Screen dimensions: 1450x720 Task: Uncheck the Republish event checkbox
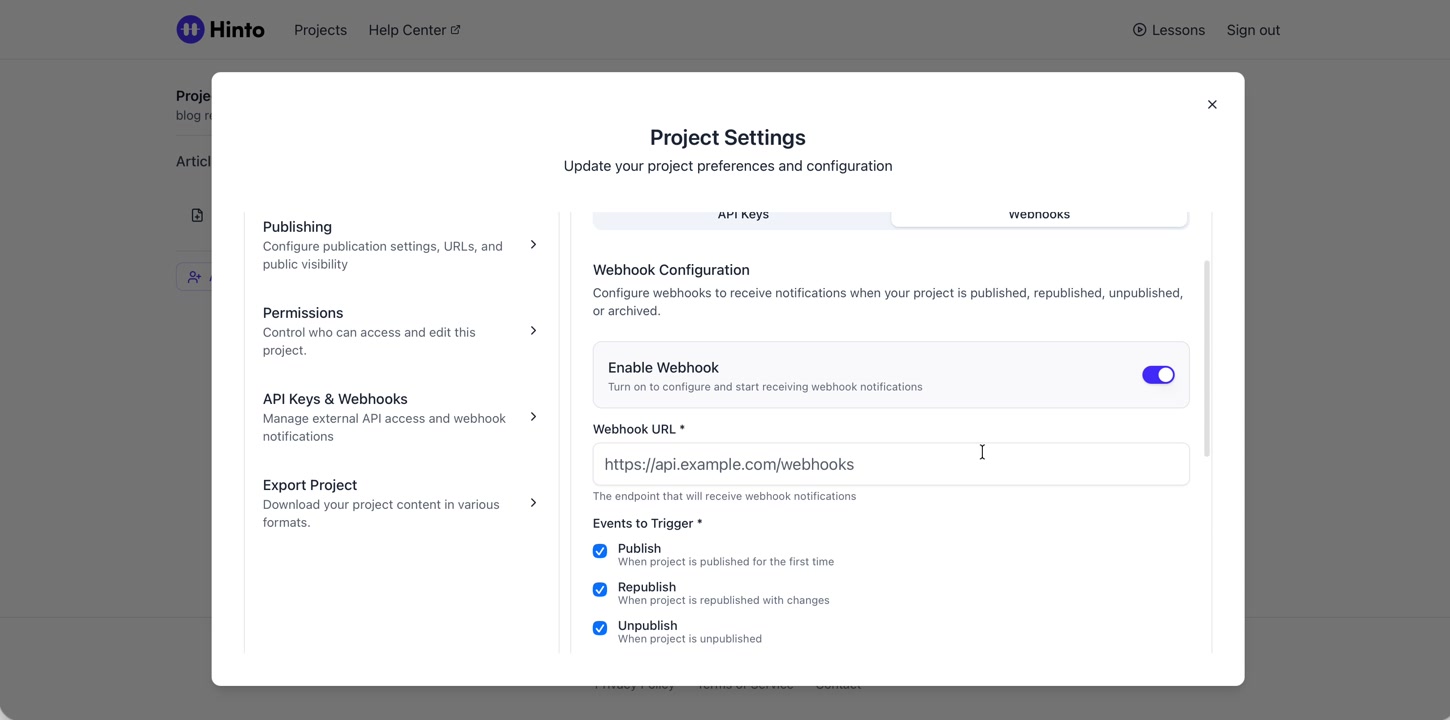(600, 590)
